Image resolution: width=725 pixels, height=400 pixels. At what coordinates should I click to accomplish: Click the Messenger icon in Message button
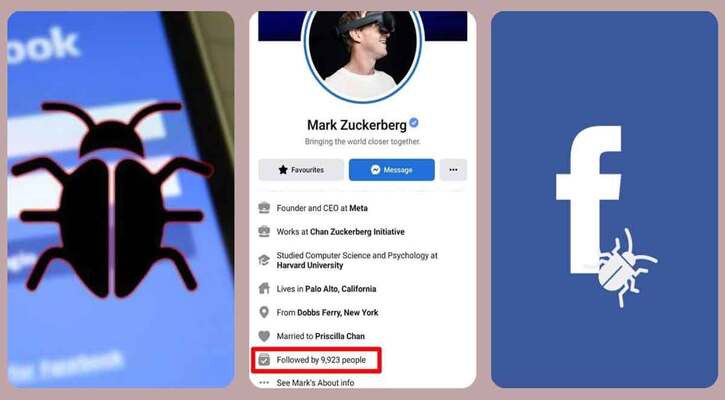[375, 170]
